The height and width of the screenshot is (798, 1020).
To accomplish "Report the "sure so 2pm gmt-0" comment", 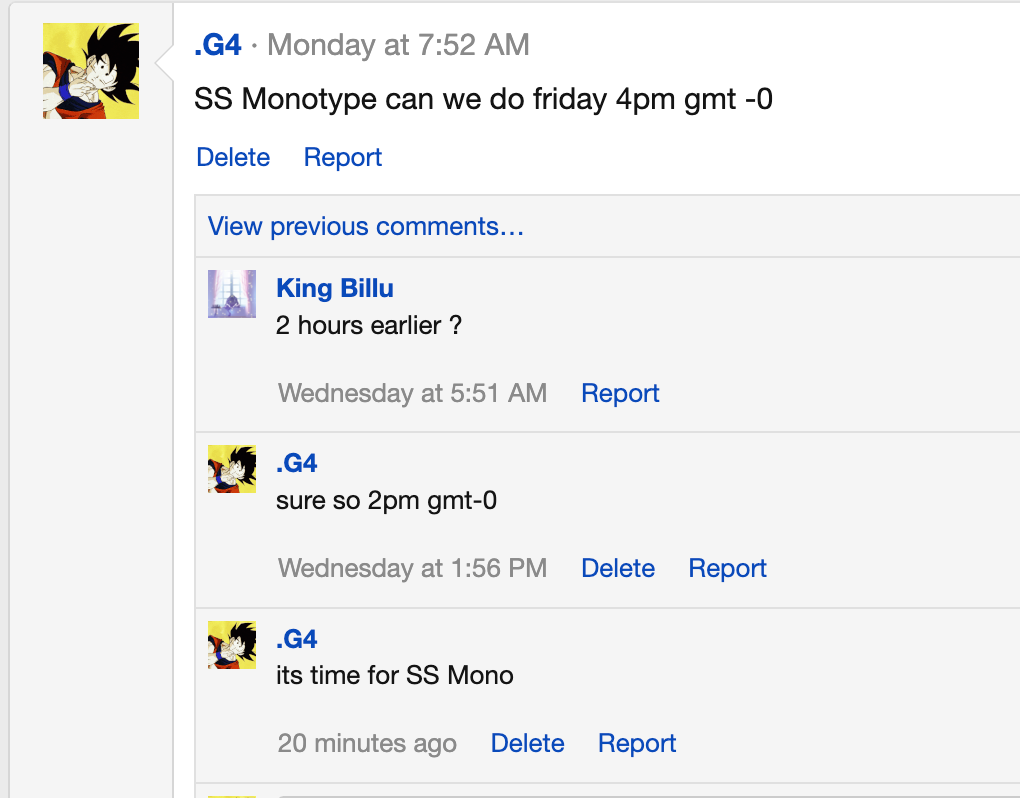I will pyautogui.click(x=727, y=568).
